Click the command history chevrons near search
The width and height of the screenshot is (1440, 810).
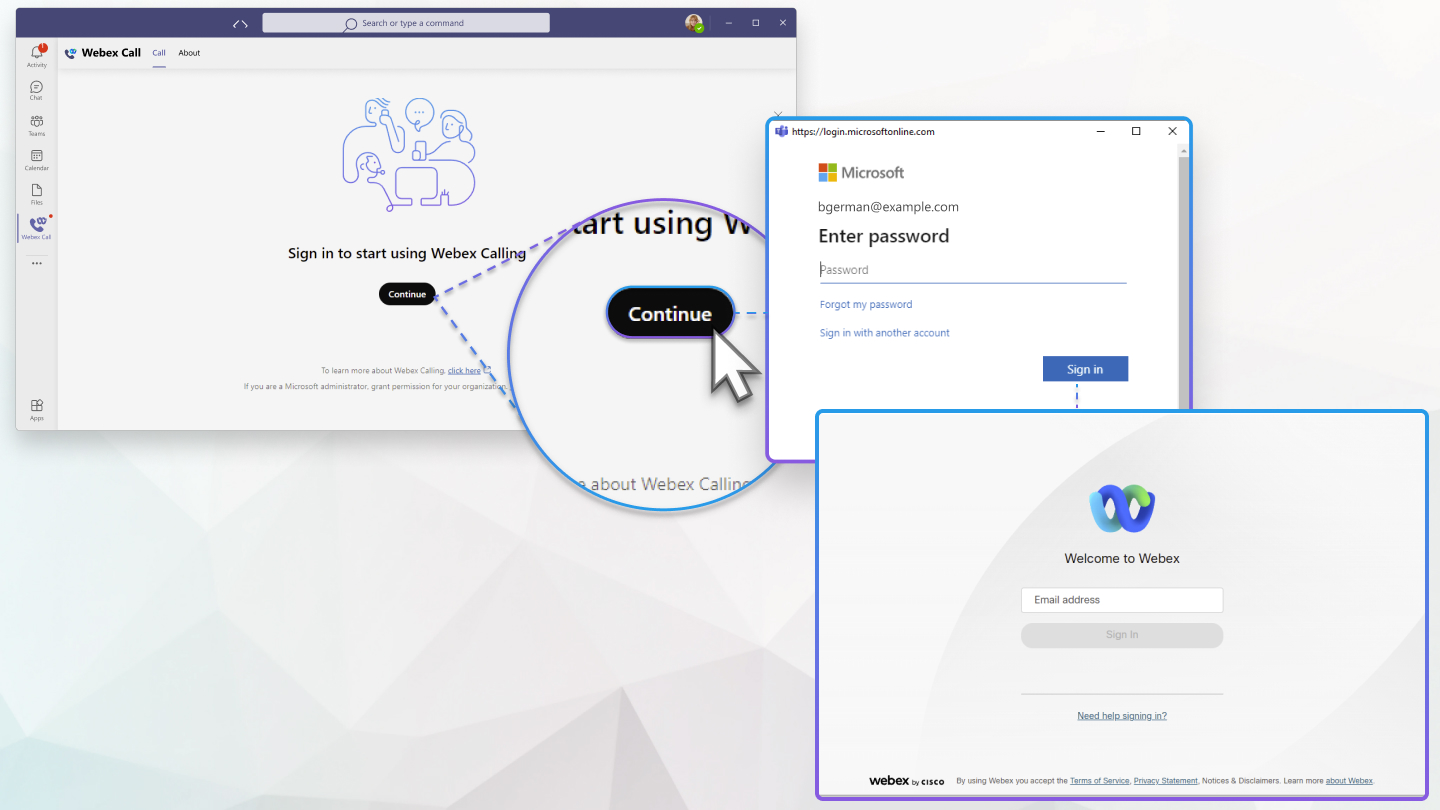pos(239,22)
